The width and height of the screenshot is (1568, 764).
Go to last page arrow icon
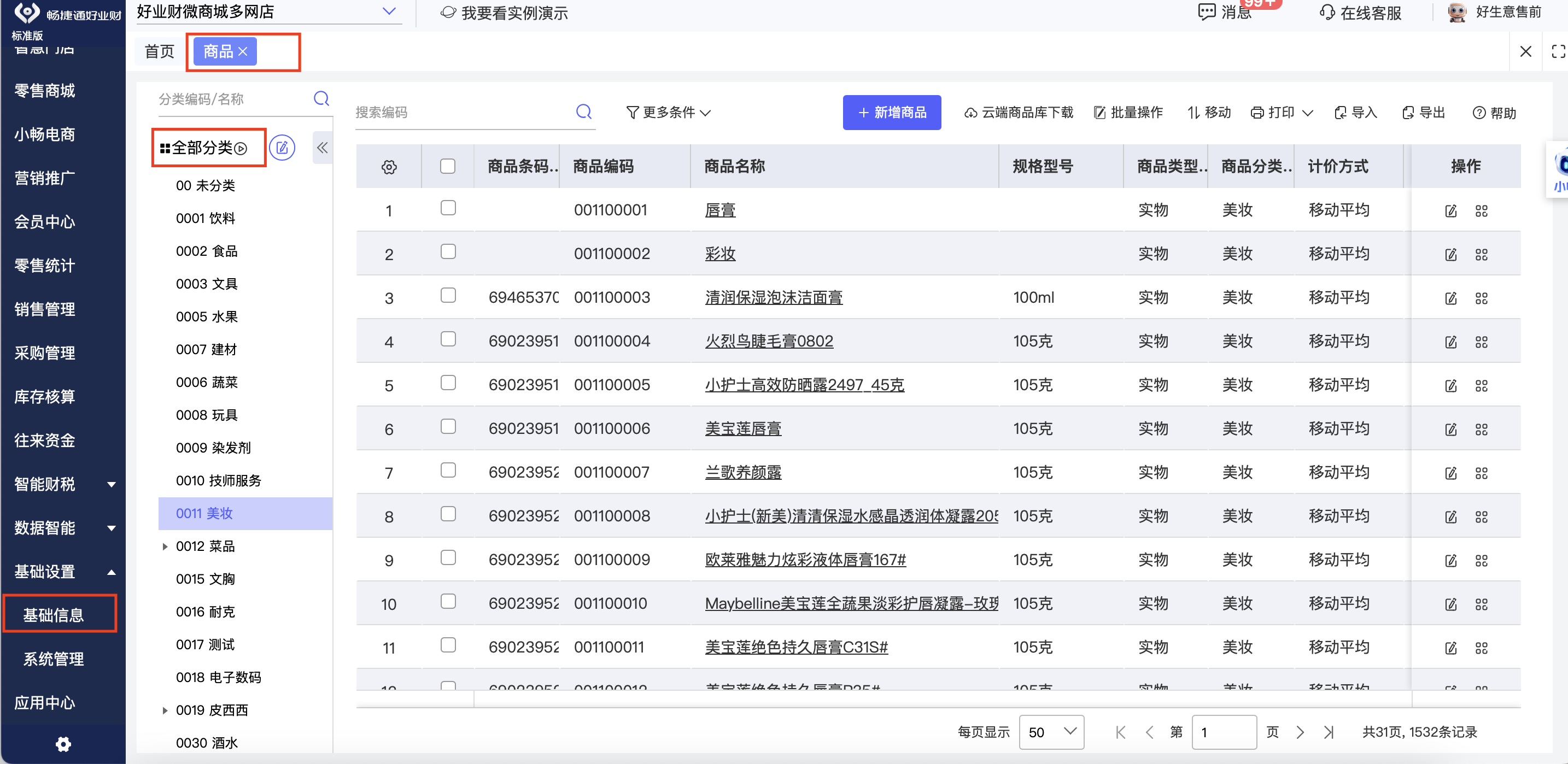(x=1329, y=732)
